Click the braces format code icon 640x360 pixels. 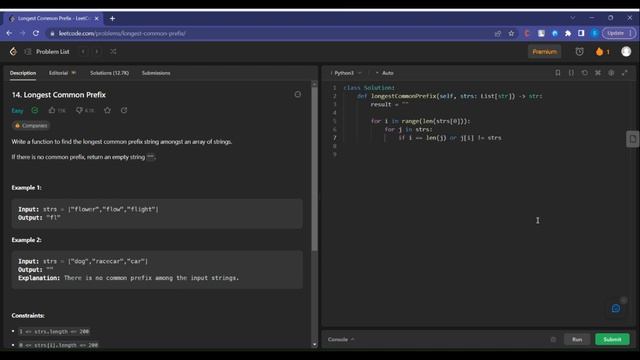[571, 73]
